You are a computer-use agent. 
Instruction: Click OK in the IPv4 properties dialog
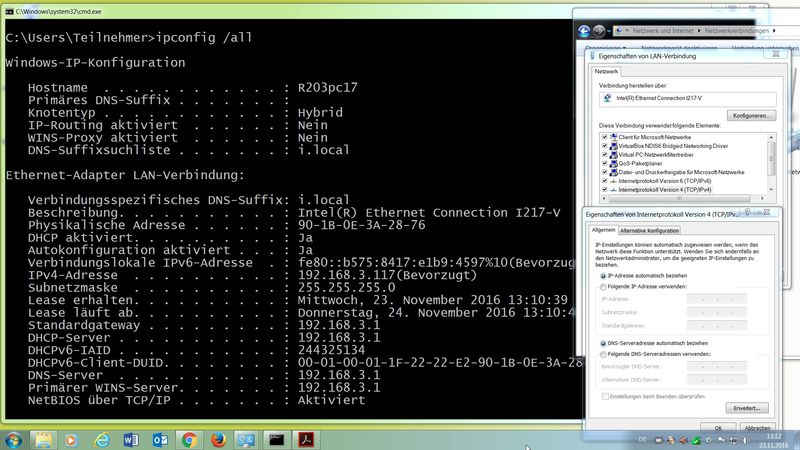click(718, 428)
